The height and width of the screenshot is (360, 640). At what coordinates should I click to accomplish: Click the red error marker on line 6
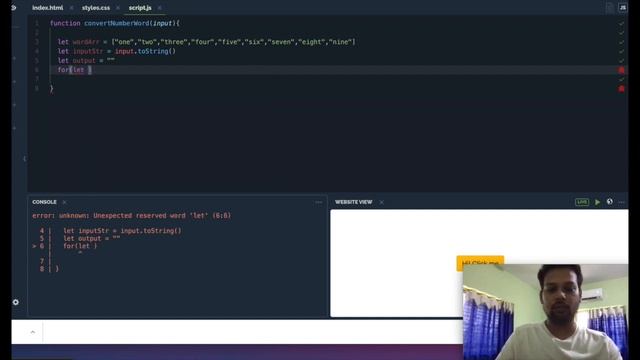[621, 70]
